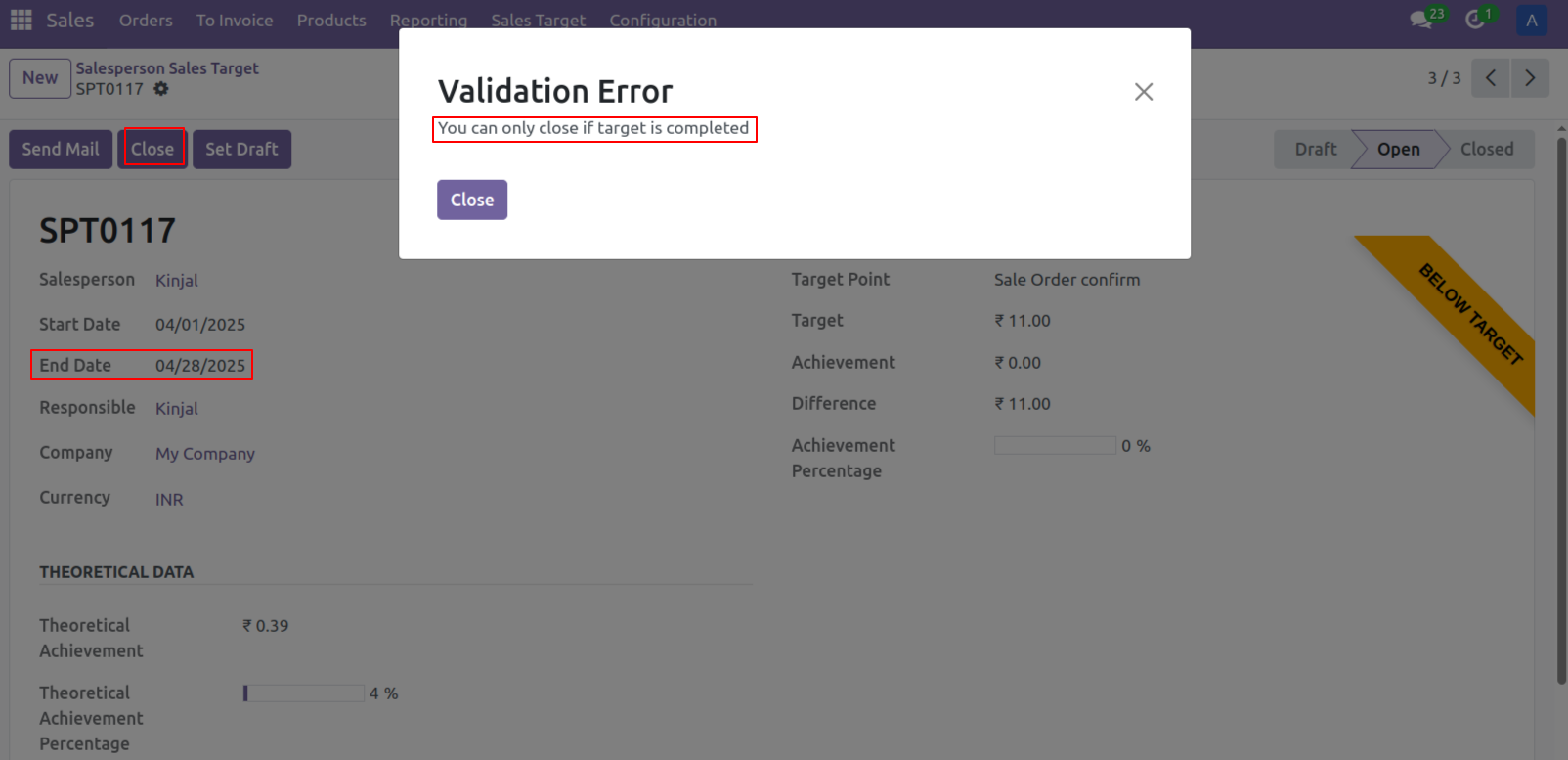This screenshot has height=760, width=1568.
Task: Click the Send Mail button
Action: coord(60,149)
